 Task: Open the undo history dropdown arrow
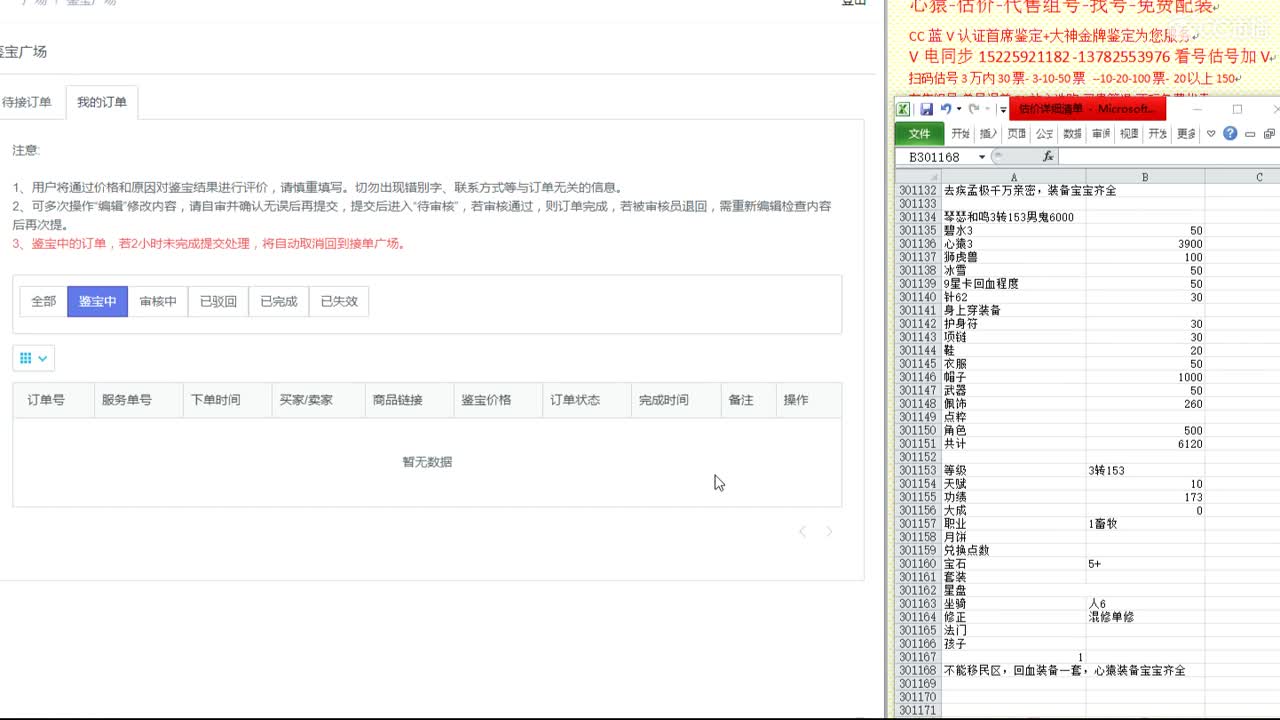click(958, 109)
